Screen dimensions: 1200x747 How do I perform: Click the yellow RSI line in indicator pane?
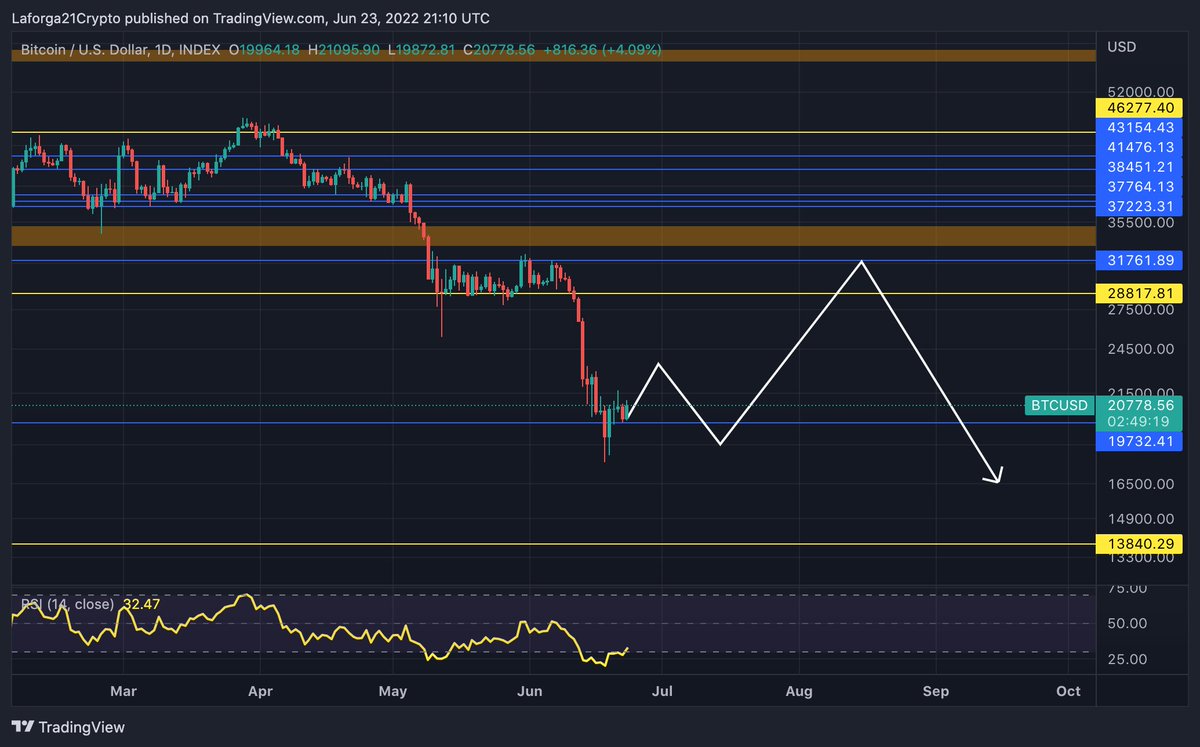pos(320,632)
